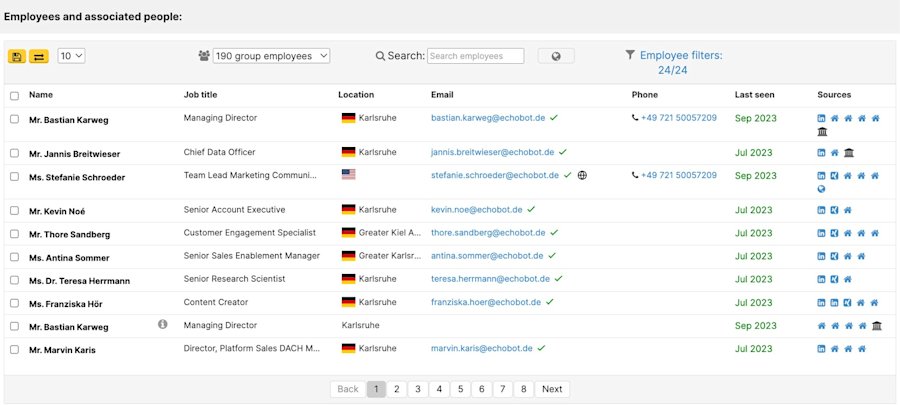Click the Greater Kiel location cell
900x405 pixels.
click(x=382, y=232)
